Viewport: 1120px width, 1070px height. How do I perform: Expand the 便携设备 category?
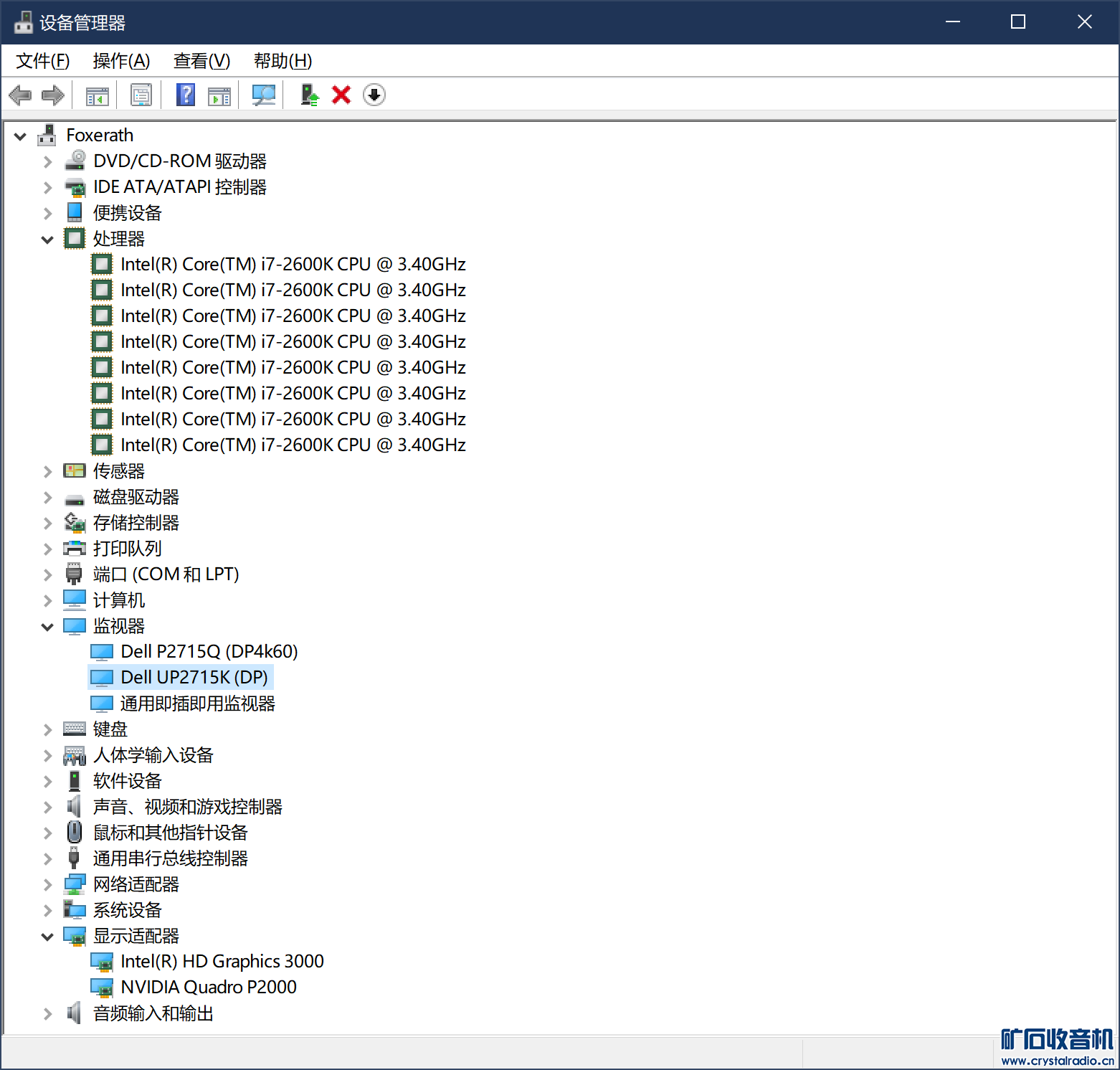(47, 213)
